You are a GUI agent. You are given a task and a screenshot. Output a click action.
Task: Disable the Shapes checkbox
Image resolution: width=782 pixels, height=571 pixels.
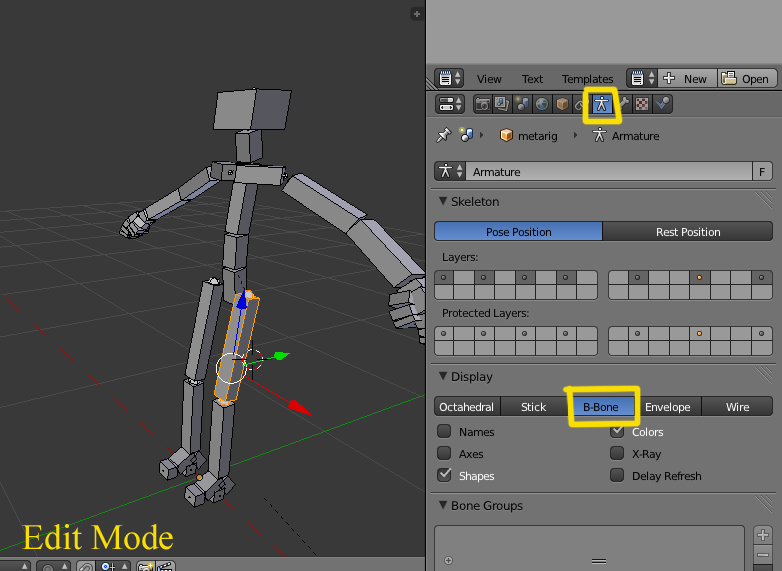point(444,475)
